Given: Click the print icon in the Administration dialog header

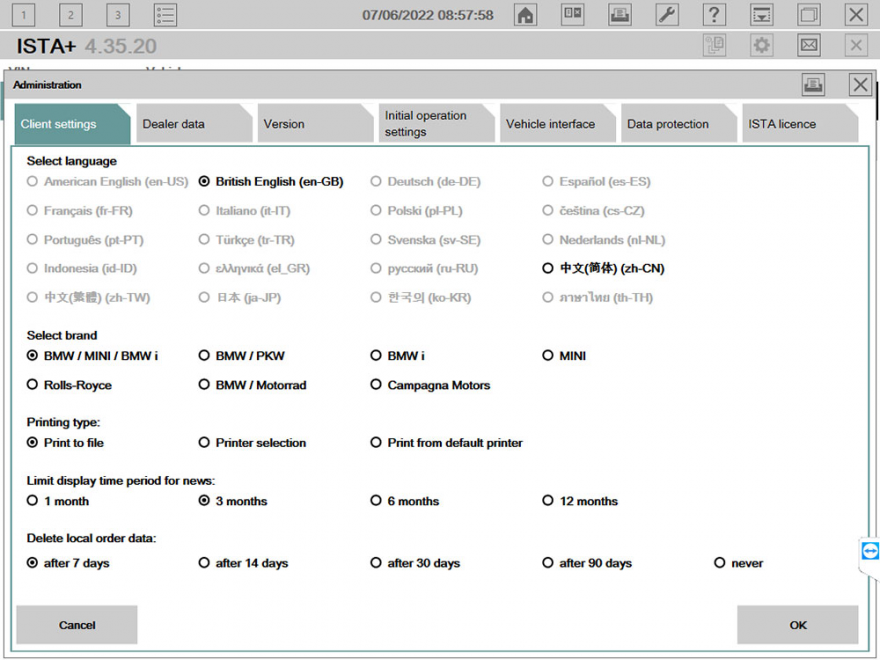Looking at the screenshot, I should [813, 85].
